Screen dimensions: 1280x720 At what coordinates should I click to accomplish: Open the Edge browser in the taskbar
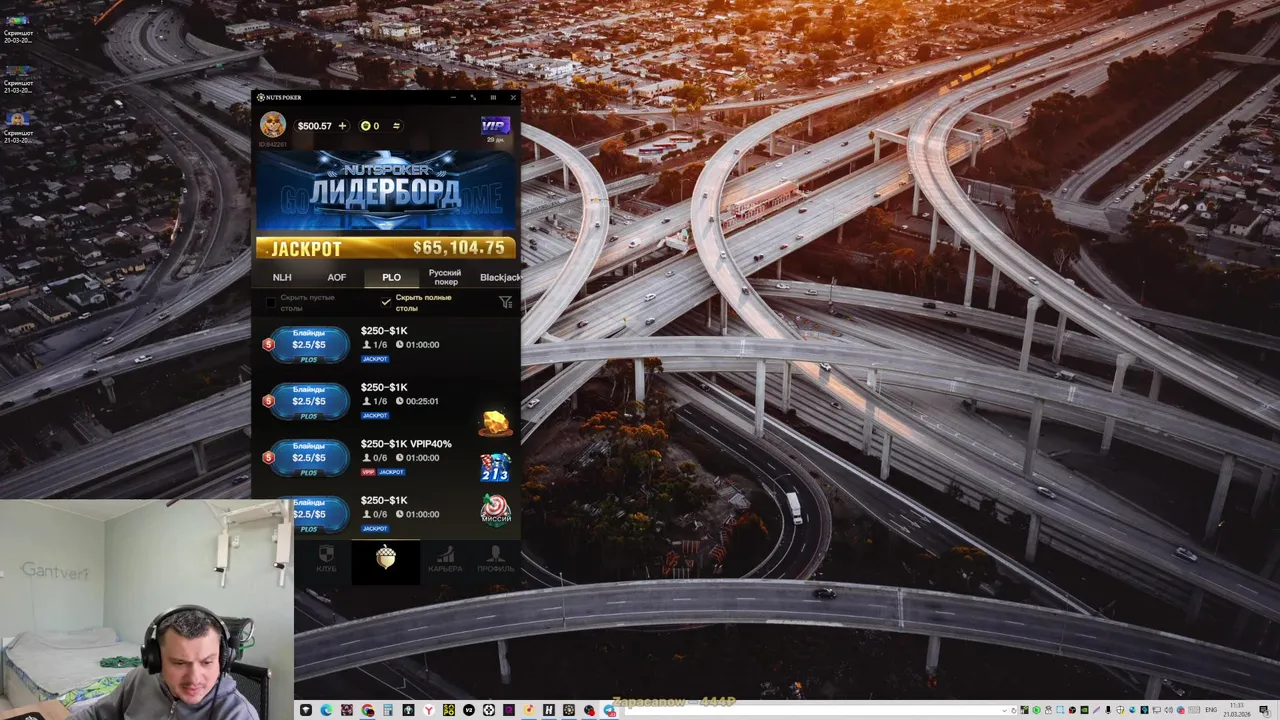326,710
